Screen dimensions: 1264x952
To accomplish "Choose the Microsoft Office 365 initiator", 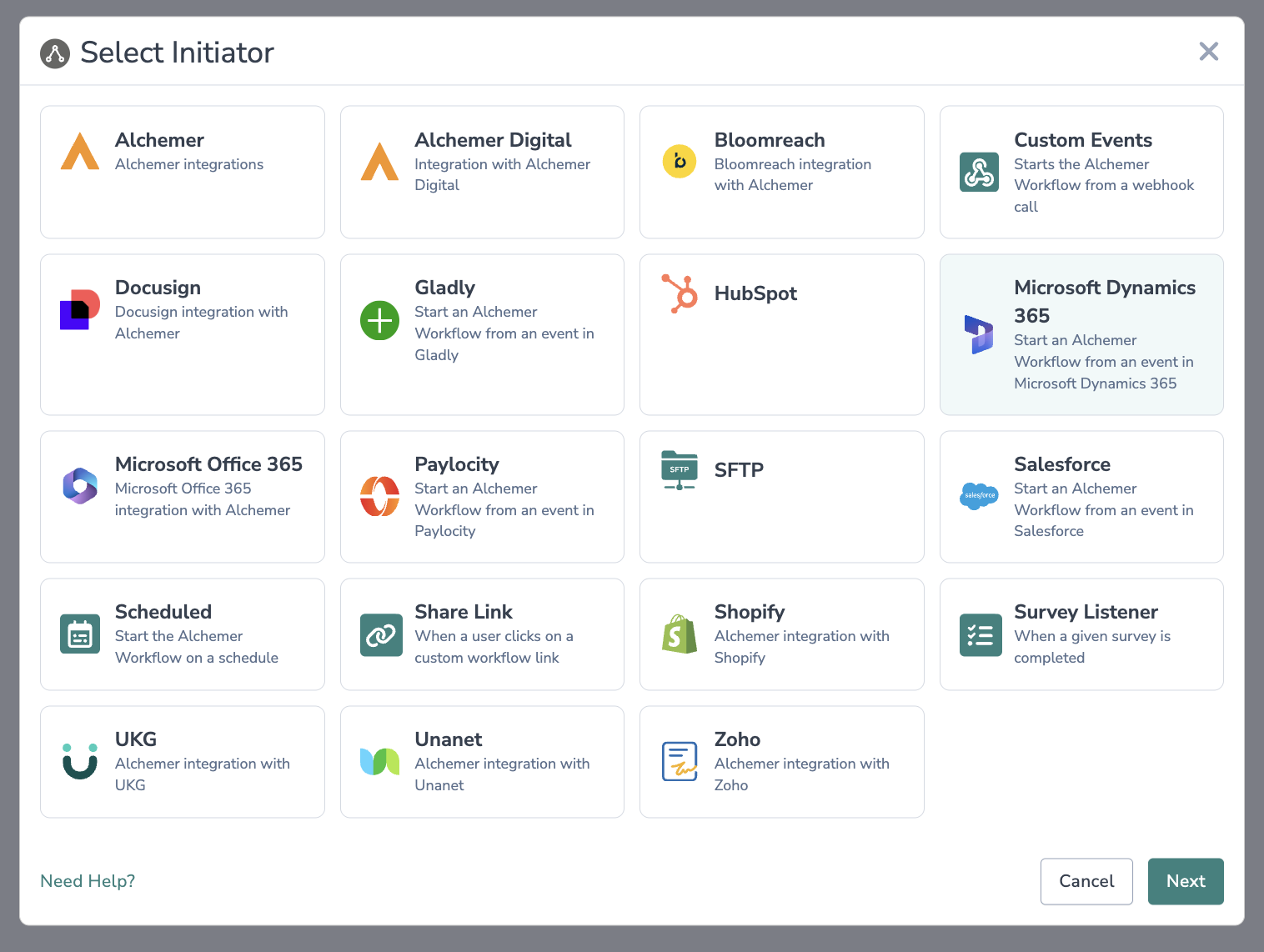I will pos(182,496).
